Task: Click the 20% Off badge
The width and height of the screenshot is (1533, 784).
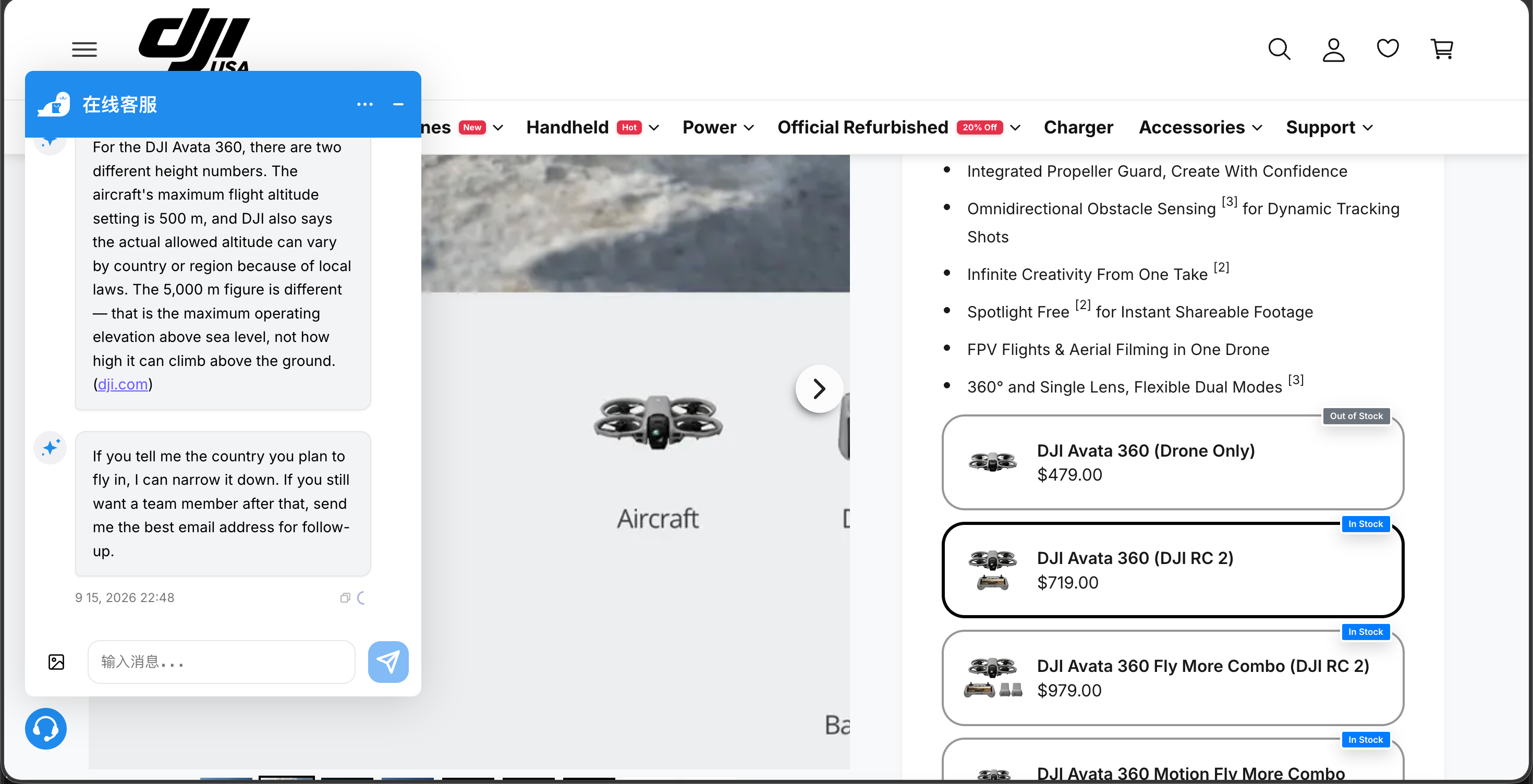Action: (980, 127)
